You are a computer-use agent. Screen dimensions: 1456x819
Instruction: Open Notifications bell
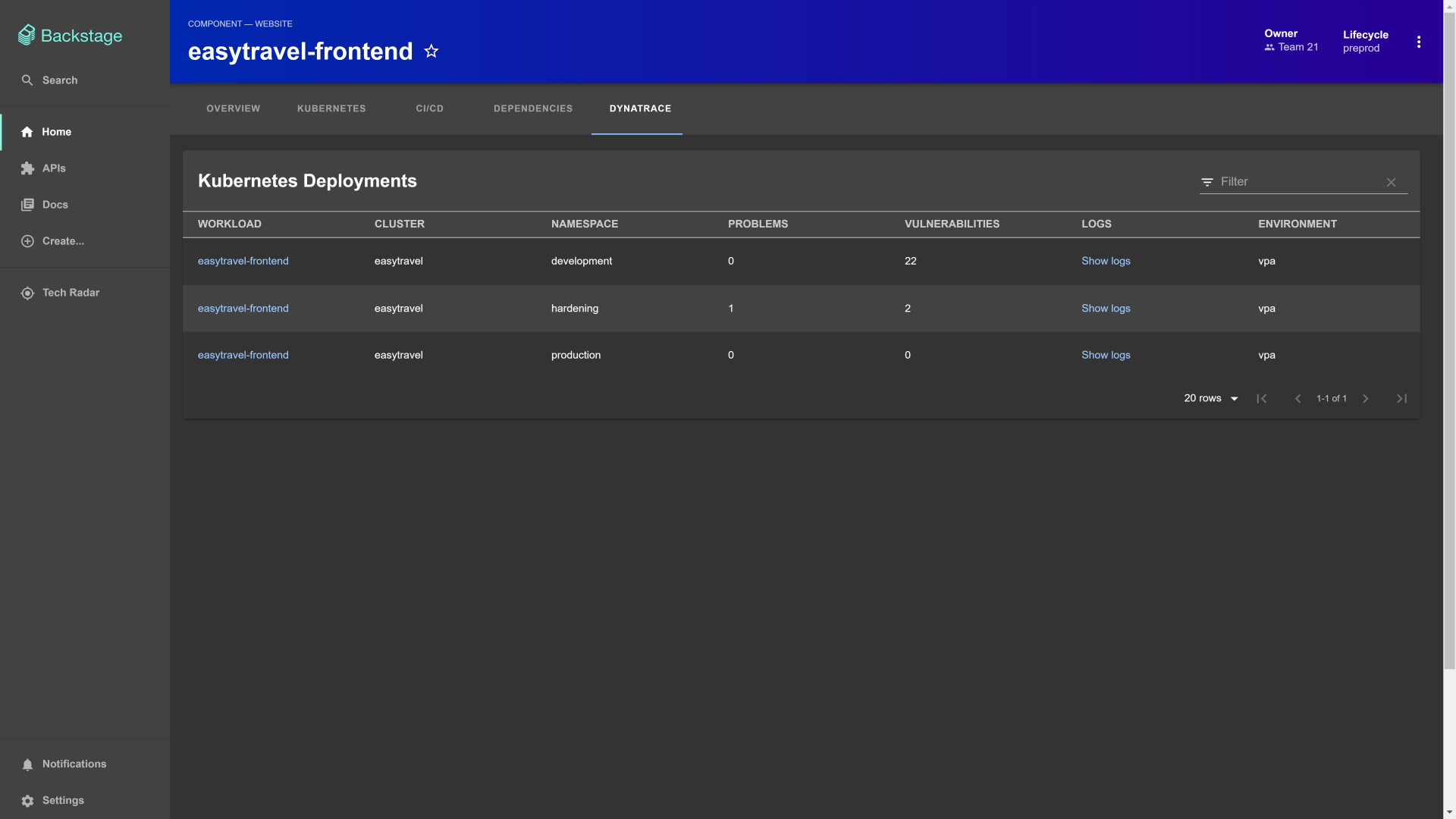pos(27,764)
